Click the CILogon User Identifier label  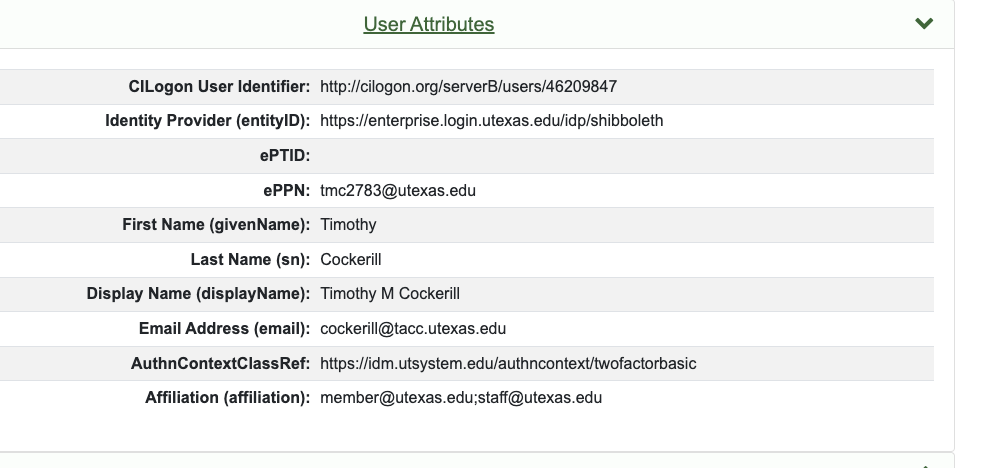[x=219, y=87]
